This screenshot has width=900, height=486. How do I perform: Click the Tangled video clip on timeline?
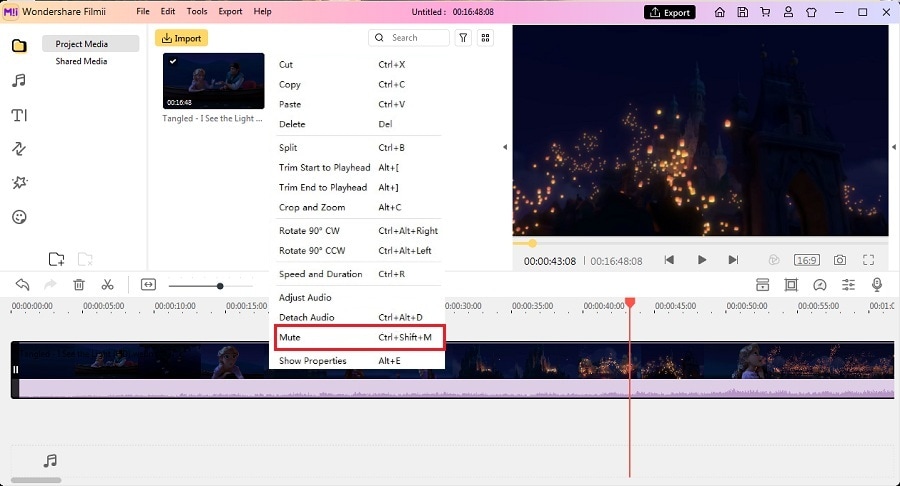(452, 370)
